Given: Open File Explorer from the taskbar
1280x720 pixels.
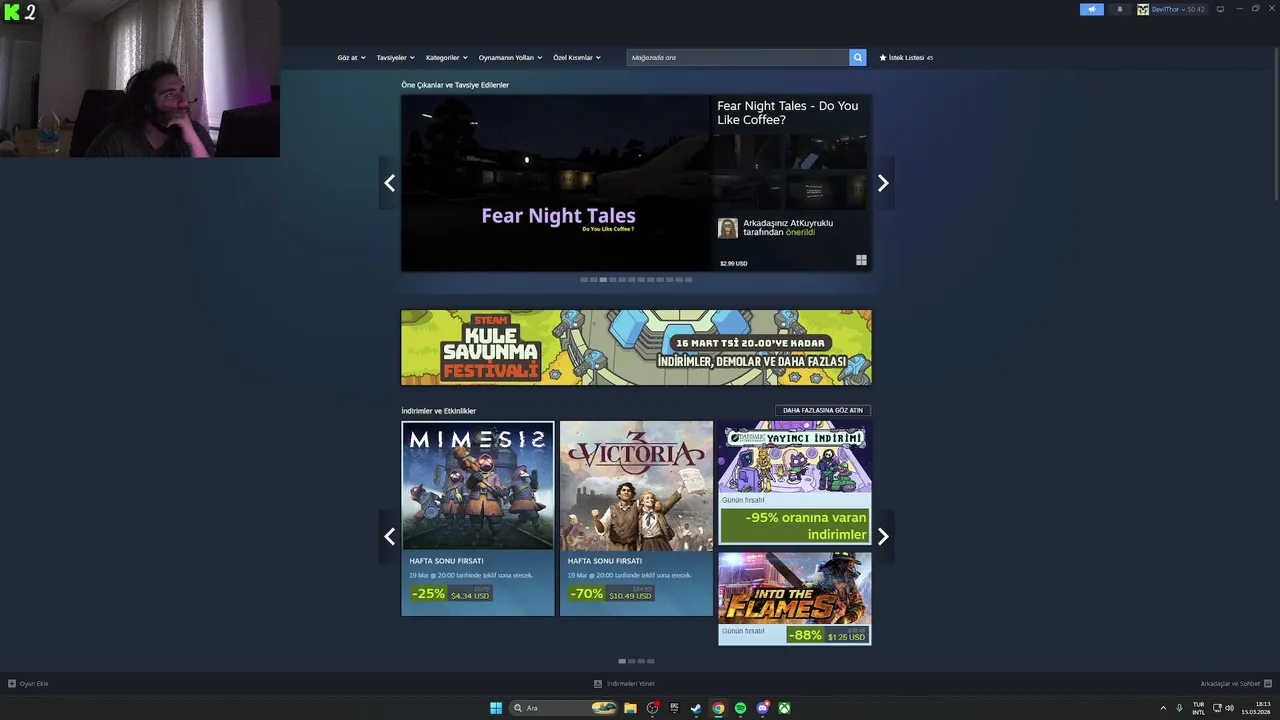Looking at the screenshot, I should pos(630,708).
